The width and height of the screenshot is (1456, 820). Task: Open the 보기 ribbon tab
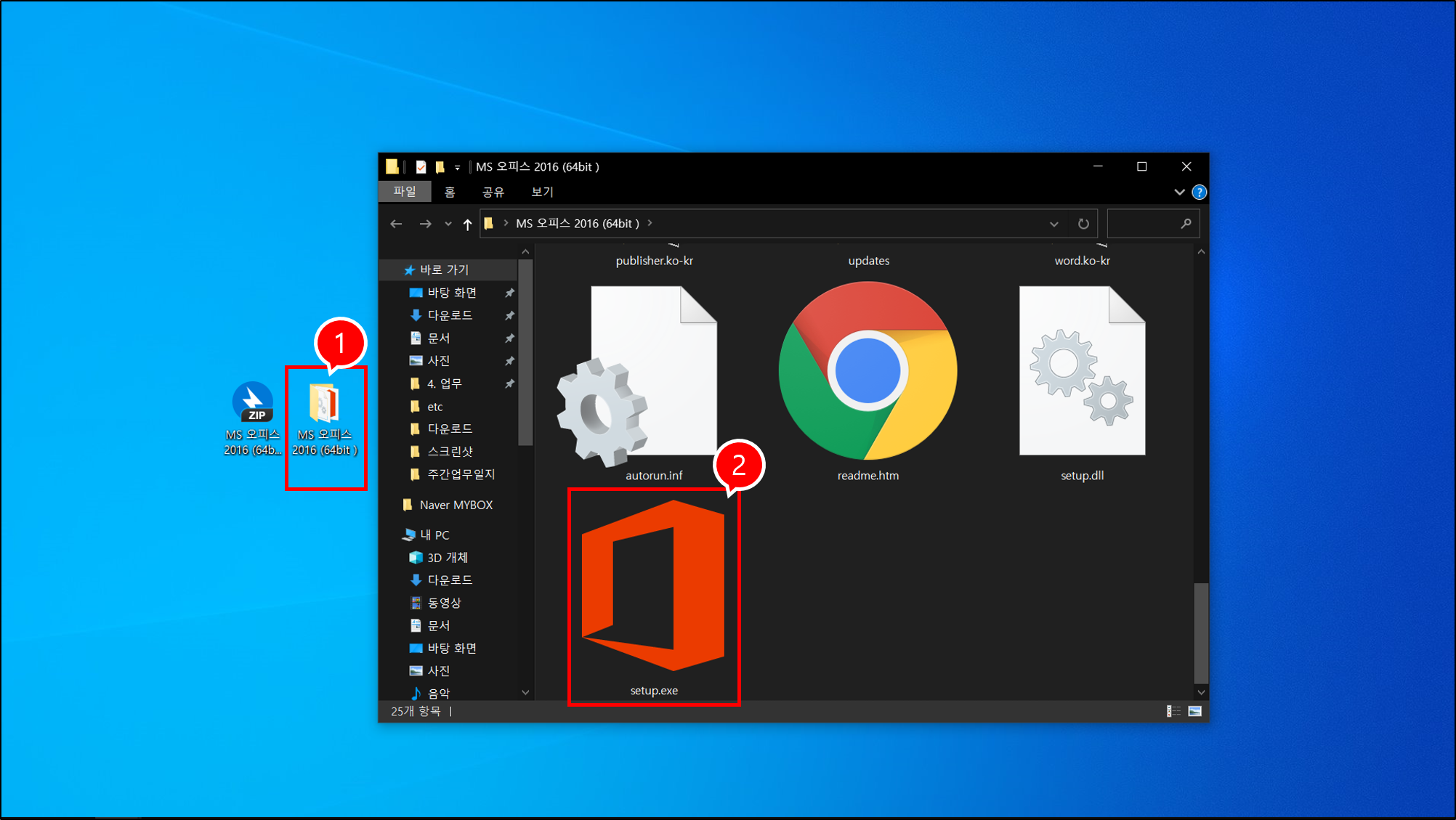(542, 192)
